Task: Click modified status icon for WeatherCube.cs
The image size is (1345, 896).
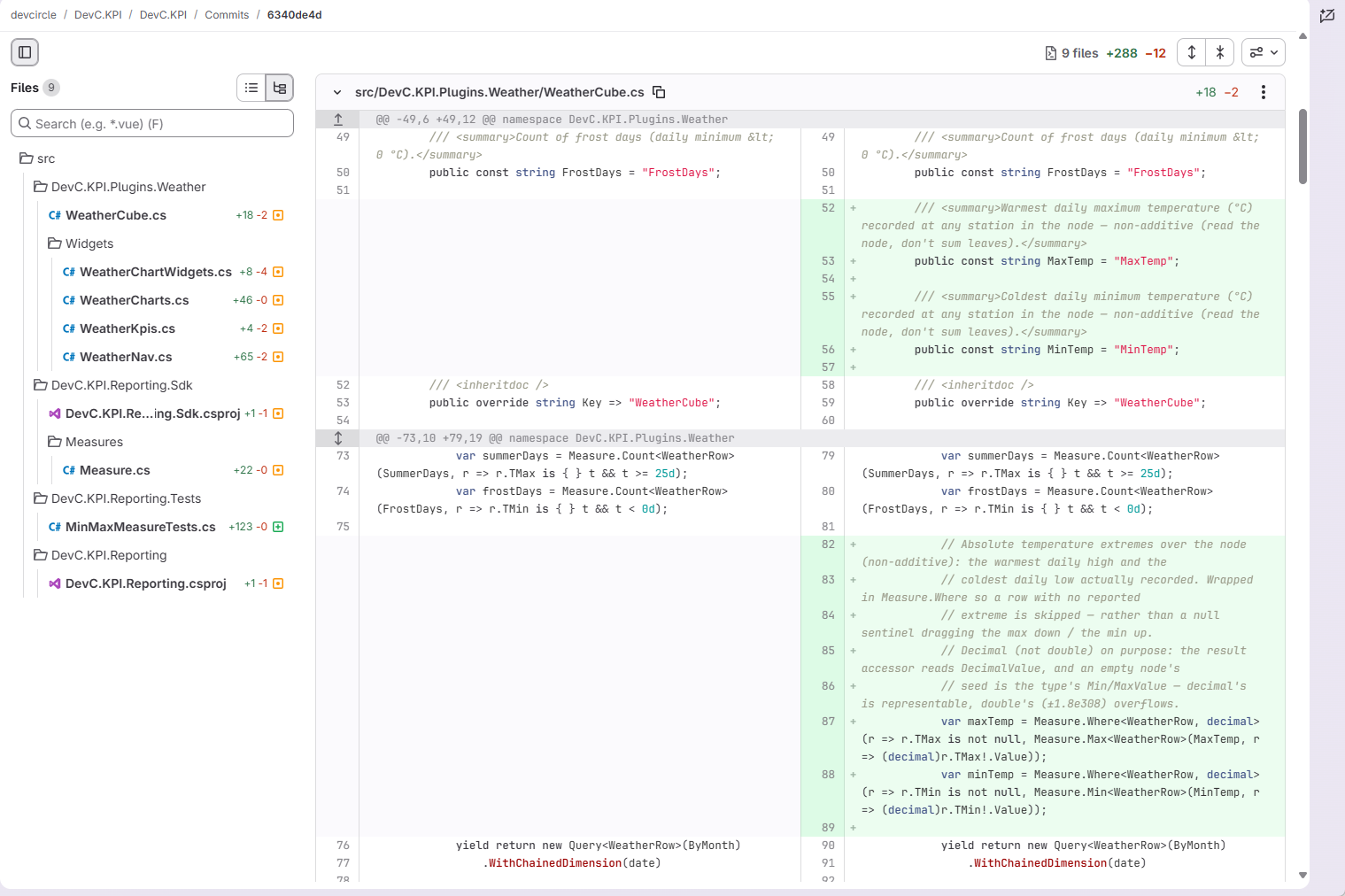Action: pos(278,215)
